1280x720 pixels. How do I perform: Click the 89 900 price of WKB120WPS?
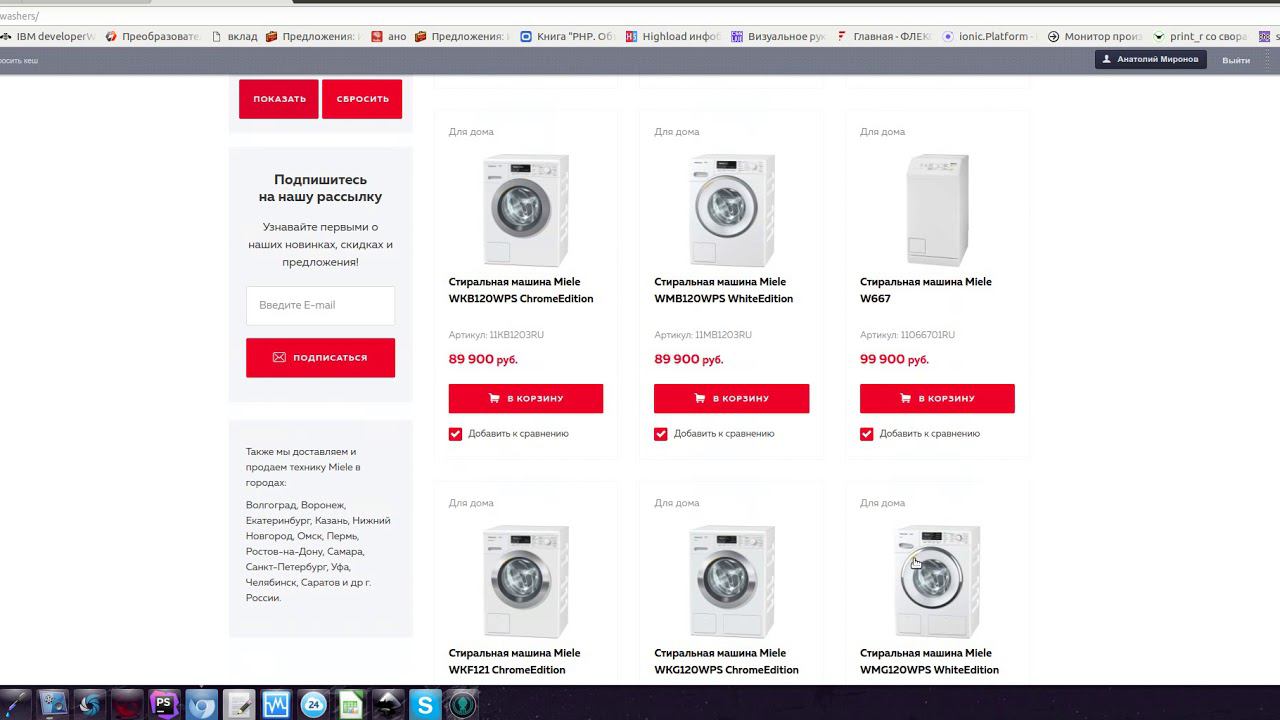tap(483, 359)
